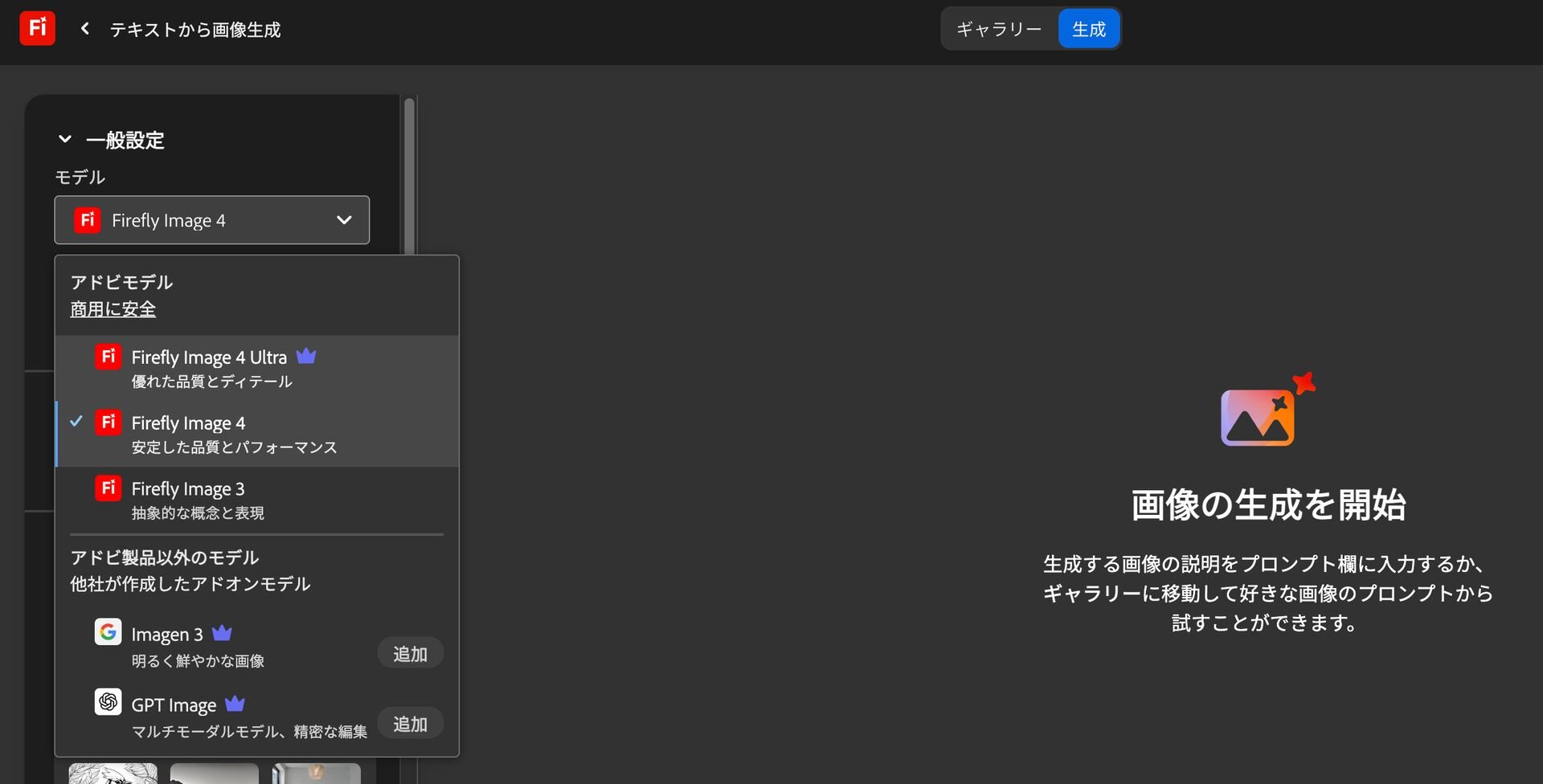Viewport: 1543px width, 784px height.
Task: Click the 明るく鮮やかな画像 description
Action: point(198,661)
